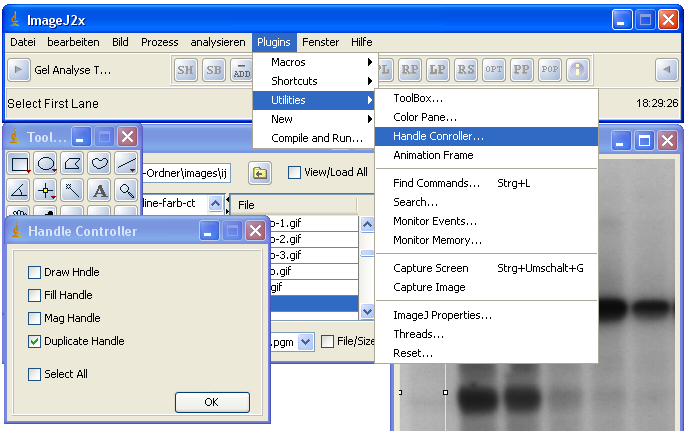Open the analysieren menu
Screen dimensions: 687x431
point(218,42)
